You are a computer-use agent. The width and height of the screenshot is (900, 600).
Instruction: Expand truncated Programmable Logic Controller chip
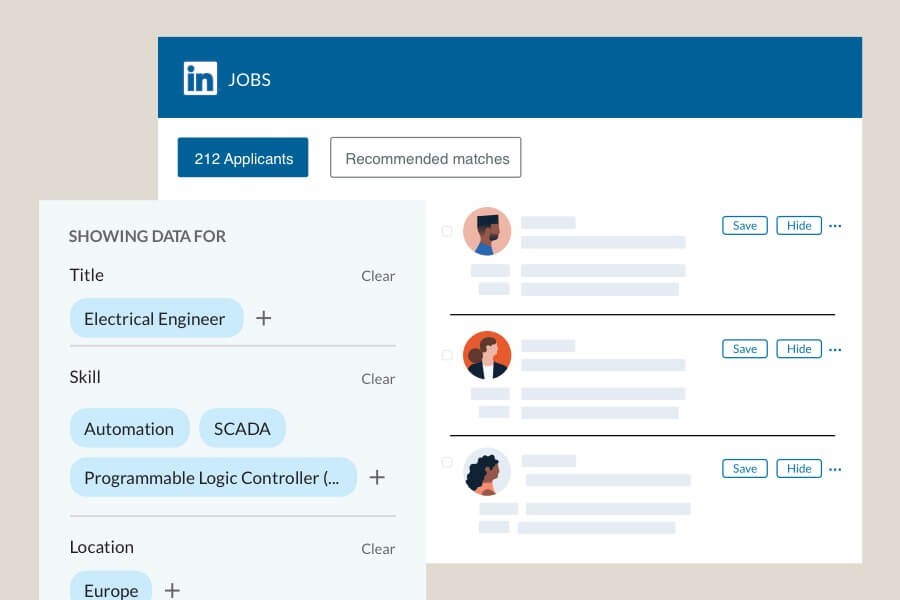tap(213, 477)
